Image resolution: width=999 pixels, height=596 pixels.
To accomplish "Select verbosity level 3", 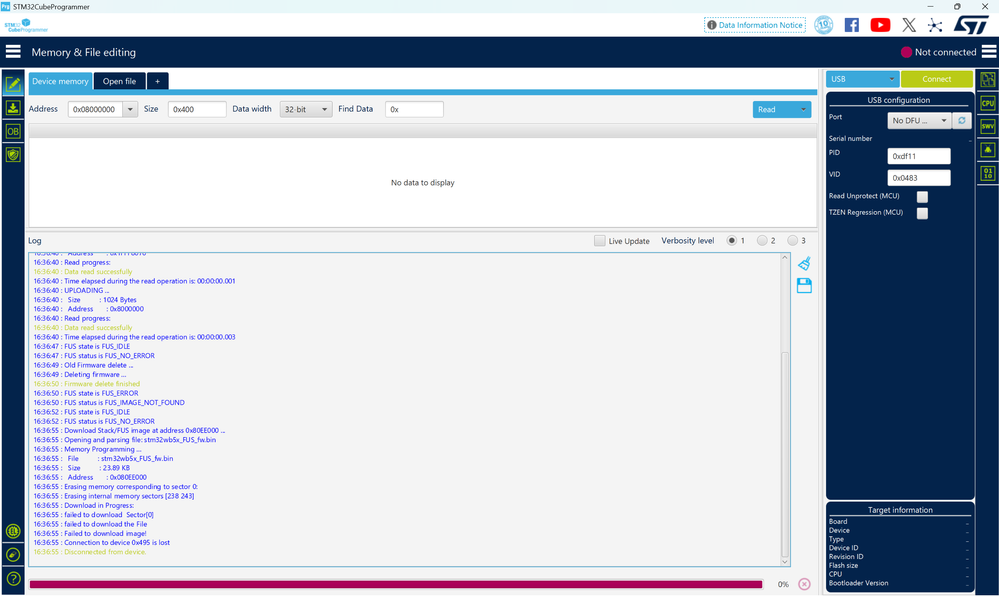I will click(792, 240).
